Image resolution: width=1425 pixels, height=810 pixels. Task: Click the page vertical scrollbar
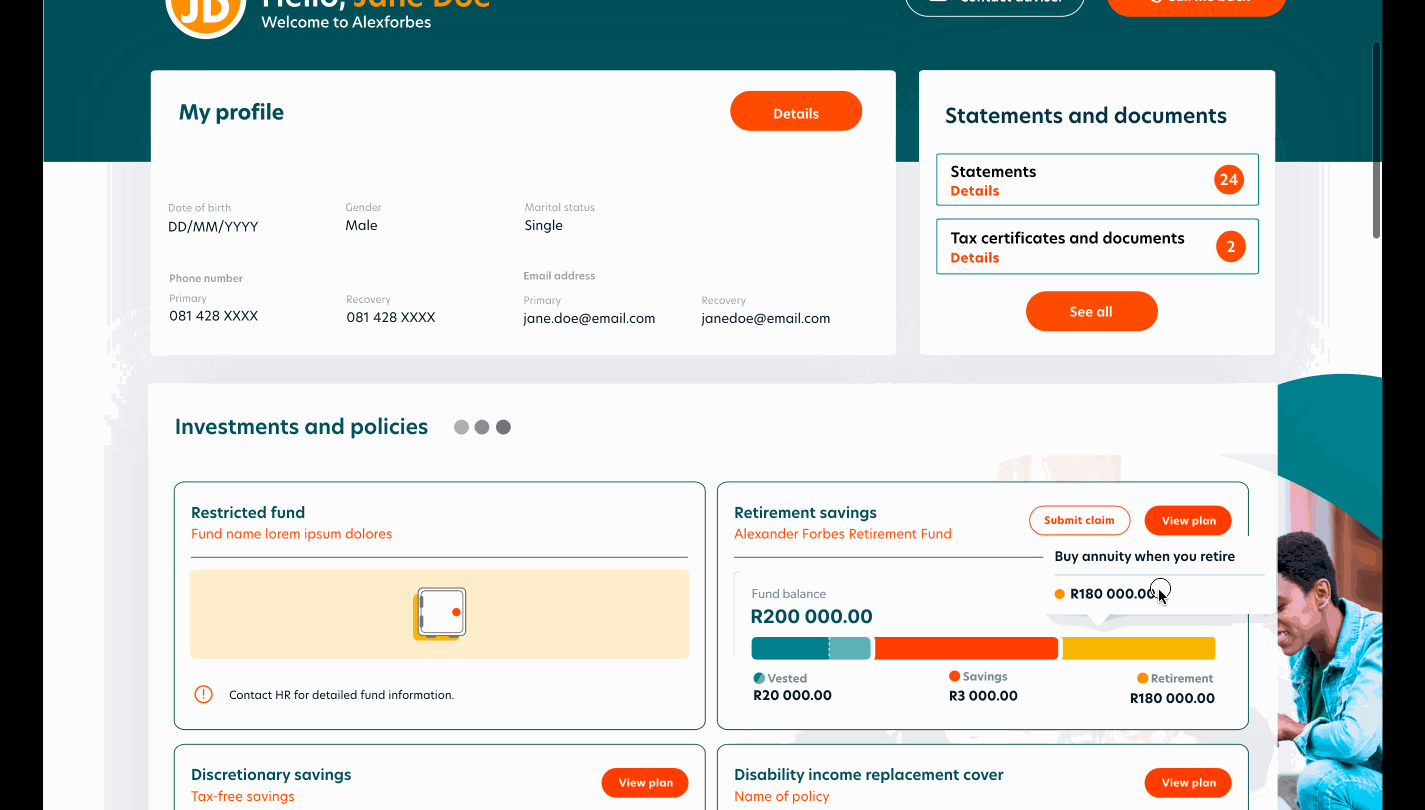(x=1376, y=140)
